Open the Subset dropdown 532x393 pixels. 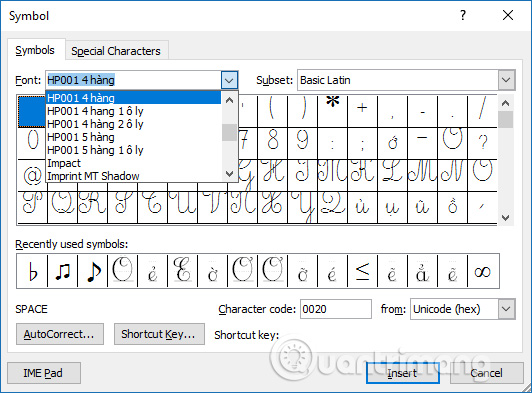point(506,80)
